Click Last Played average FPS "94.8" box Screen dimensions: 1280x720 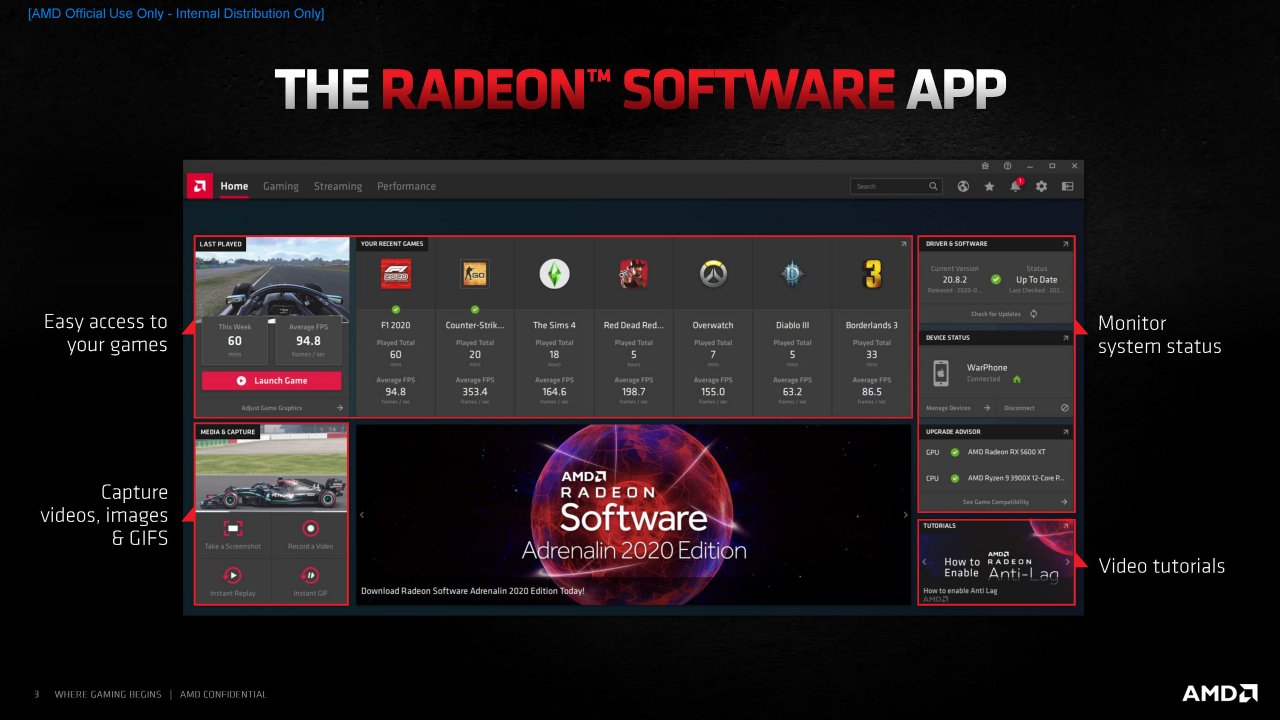309,341
